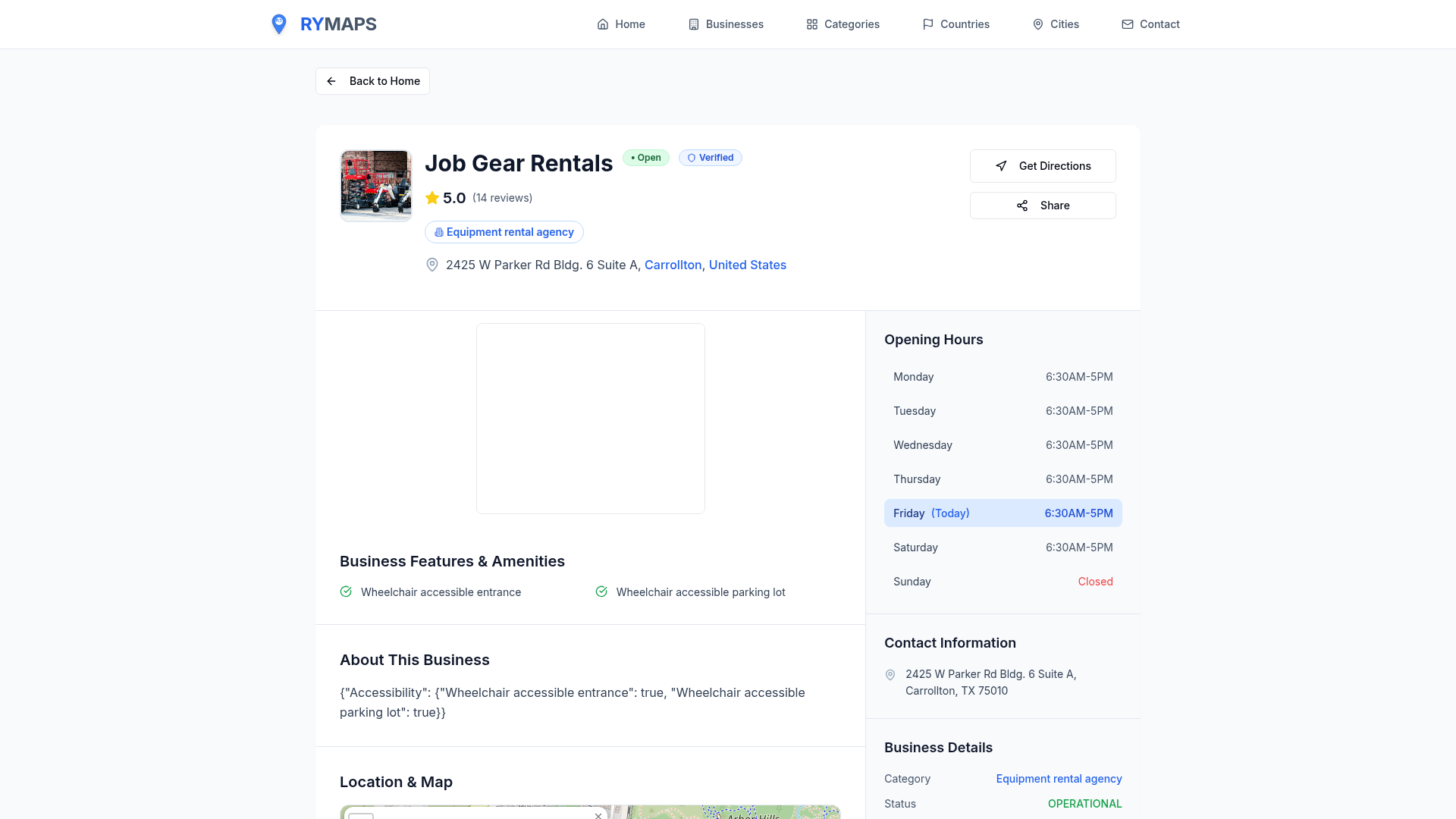Click the Open status badge
This screenshot has width=1456, height=819.
(x=645, y=158)
